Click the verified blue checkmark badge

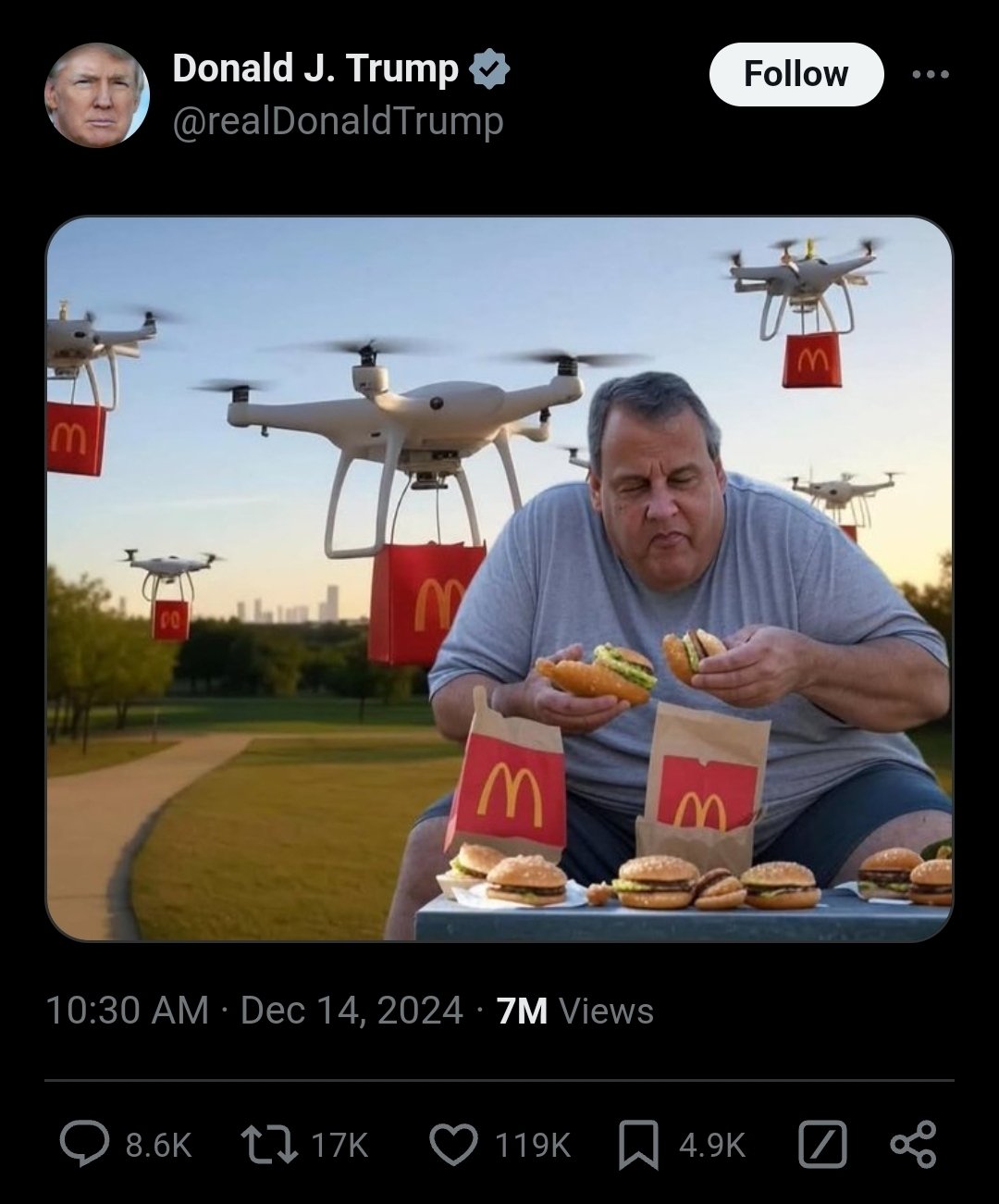[x=489, y=69]
